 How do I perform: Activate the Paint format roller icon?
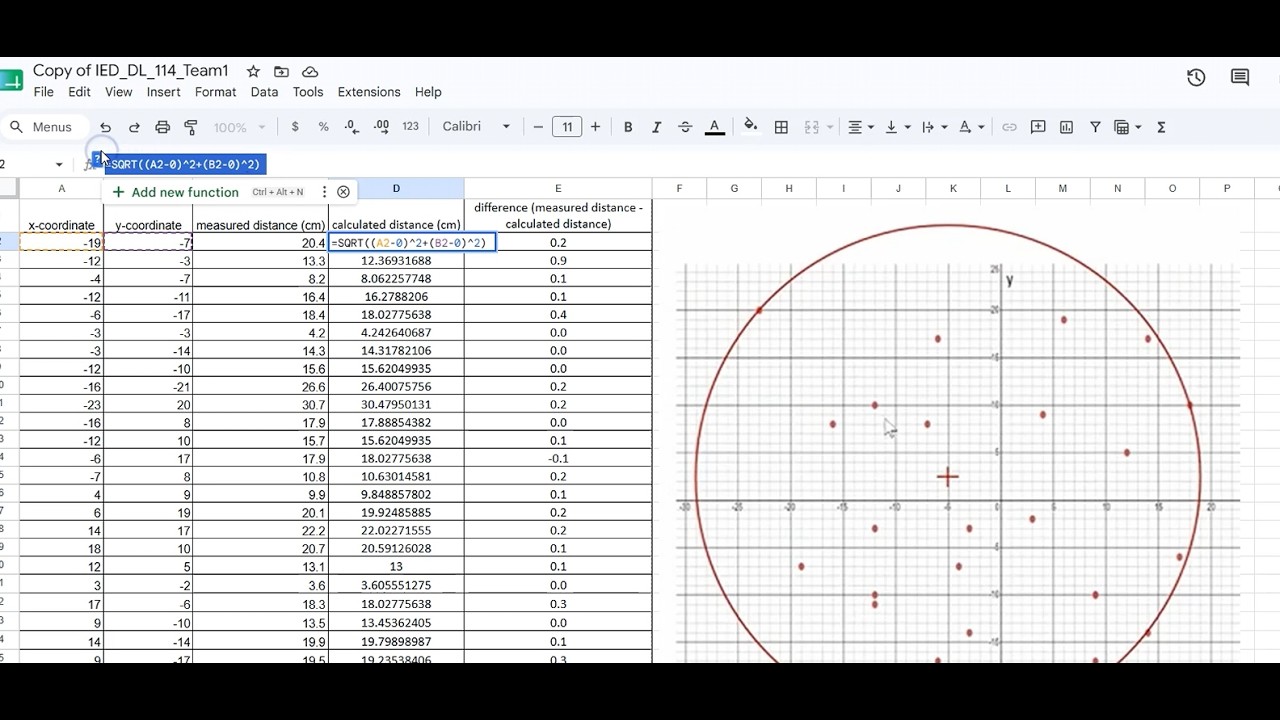click(x=191, y=127)
